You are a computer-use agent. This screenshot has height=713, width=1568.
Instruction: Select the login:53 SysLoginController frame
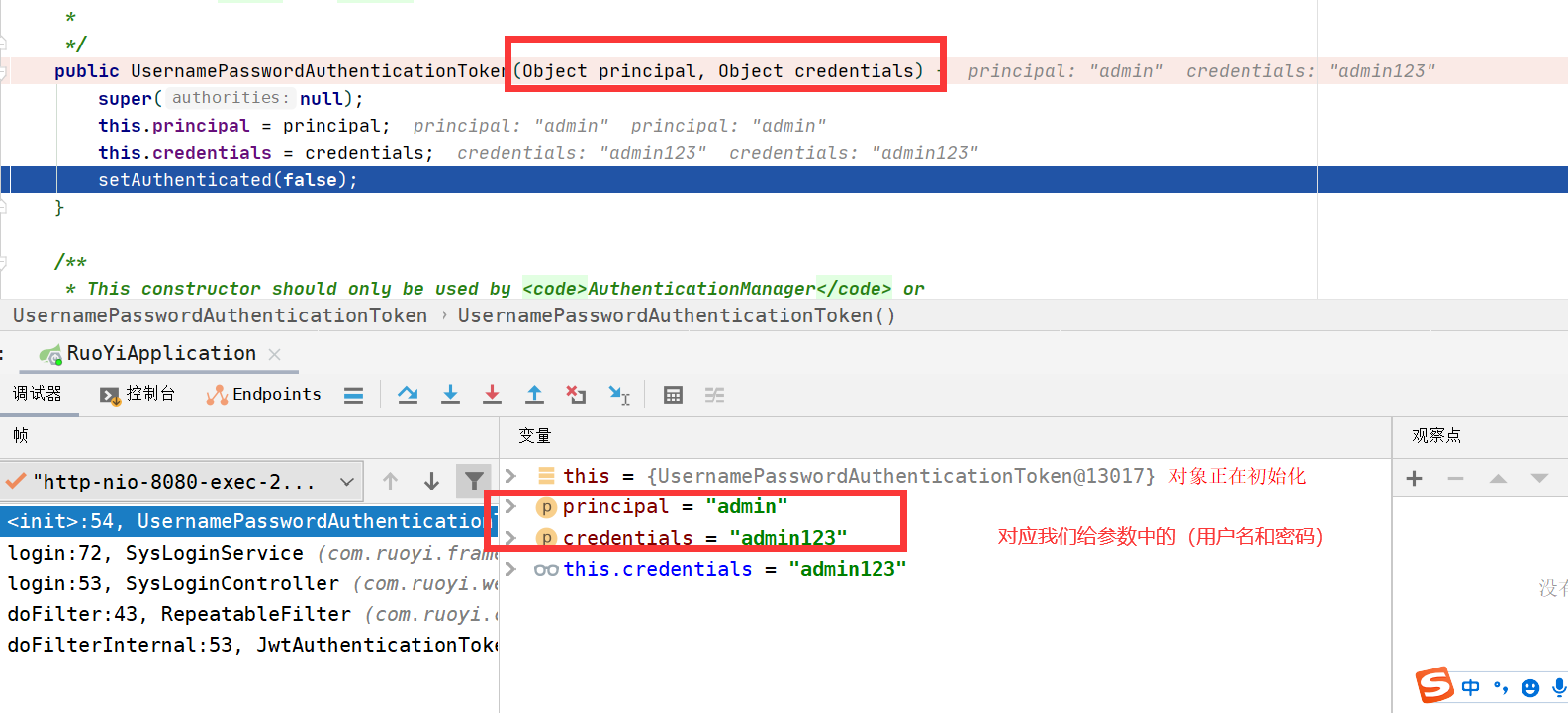pyautogui.click(x=249, y=583)
